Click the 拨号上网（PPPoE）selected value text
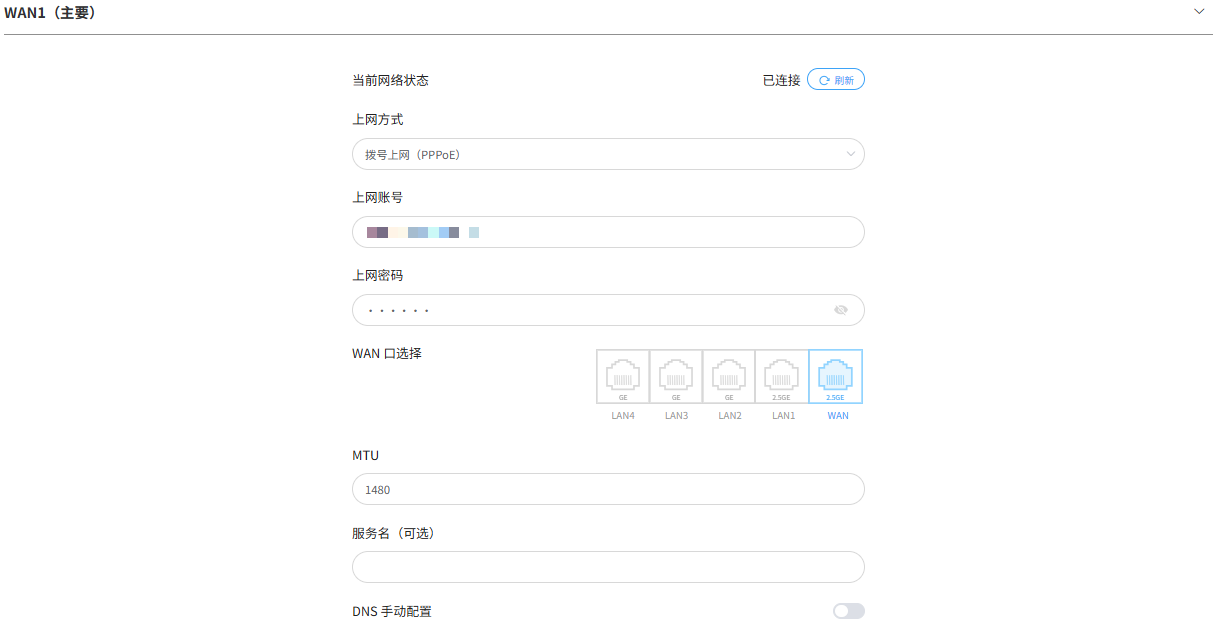This screenshot has width=1214, height=630. point(412,154)
